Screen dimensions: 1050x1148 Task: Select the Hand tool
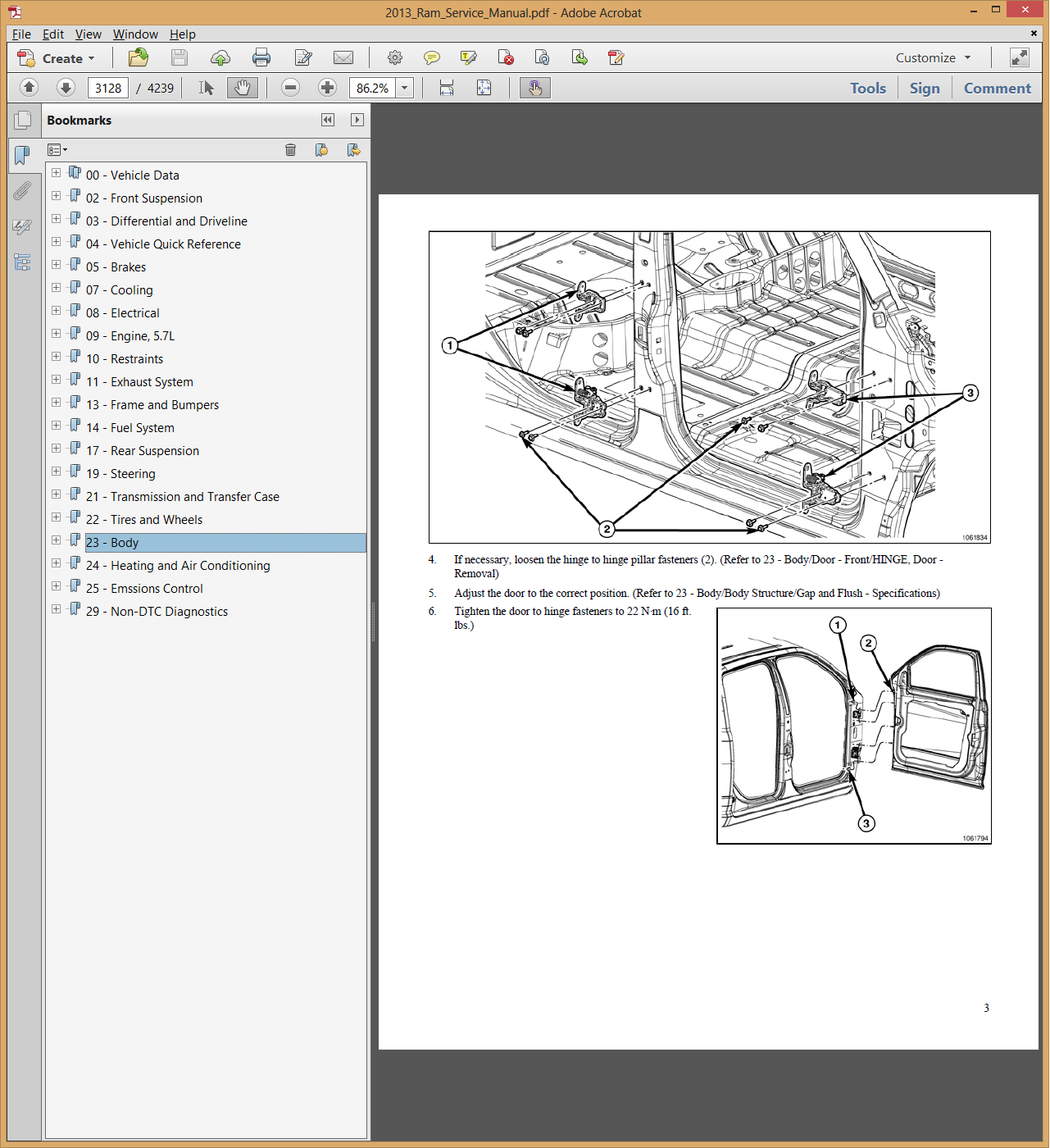tap(243, 88)
